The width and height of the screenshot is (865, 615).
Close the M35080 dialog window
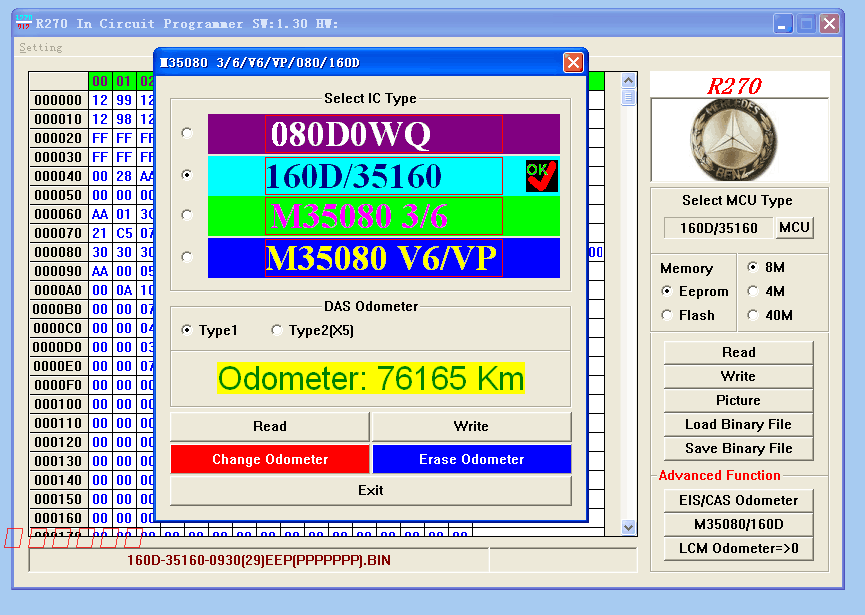(573, 63)
